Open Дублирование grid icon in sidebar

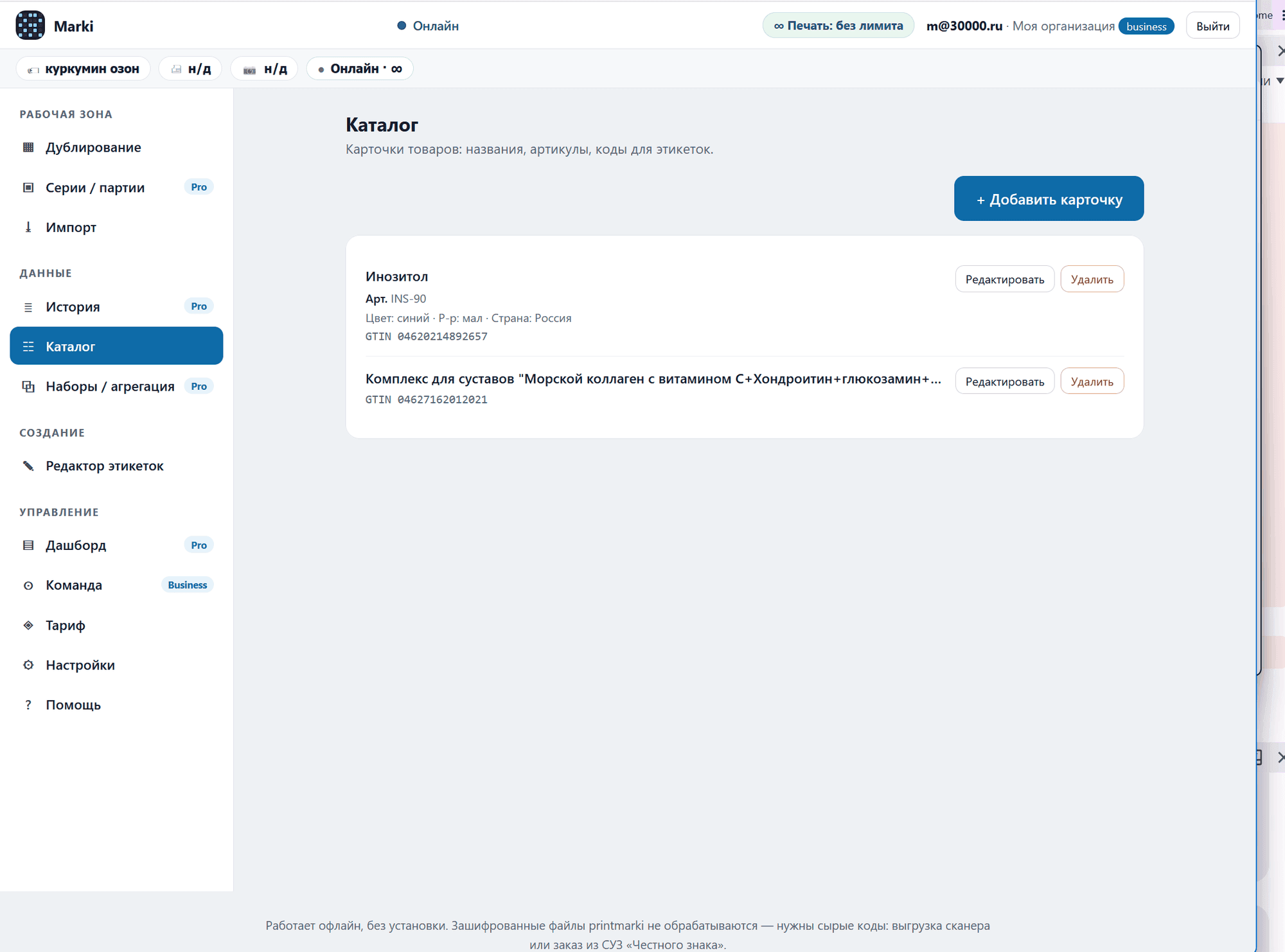point(28,147)
